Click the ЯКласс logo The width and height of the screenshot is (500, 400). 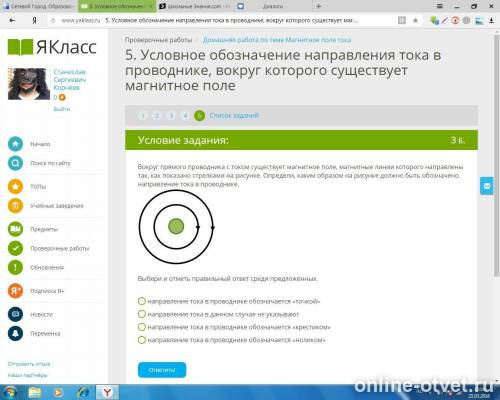[x=52, y=47]
